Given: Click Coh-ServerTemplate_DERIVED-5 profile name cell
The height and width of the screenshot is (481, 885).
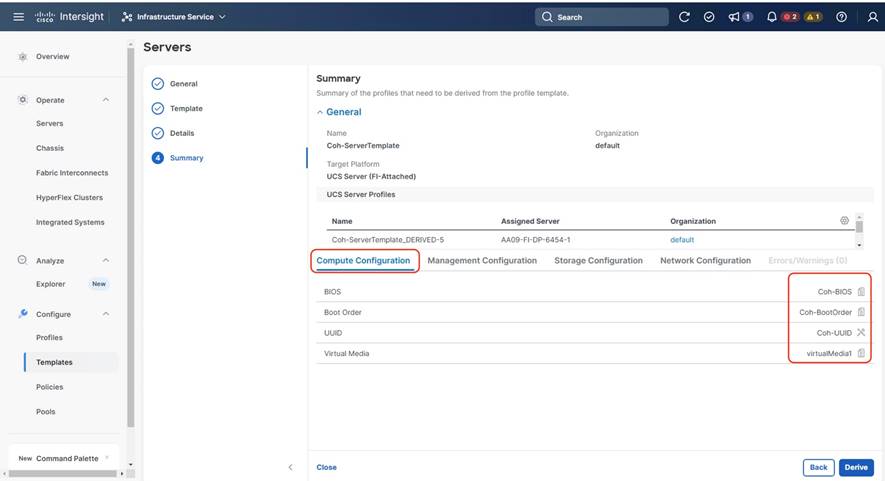Looking at the screenshot, I should click(x=388, y=239).
